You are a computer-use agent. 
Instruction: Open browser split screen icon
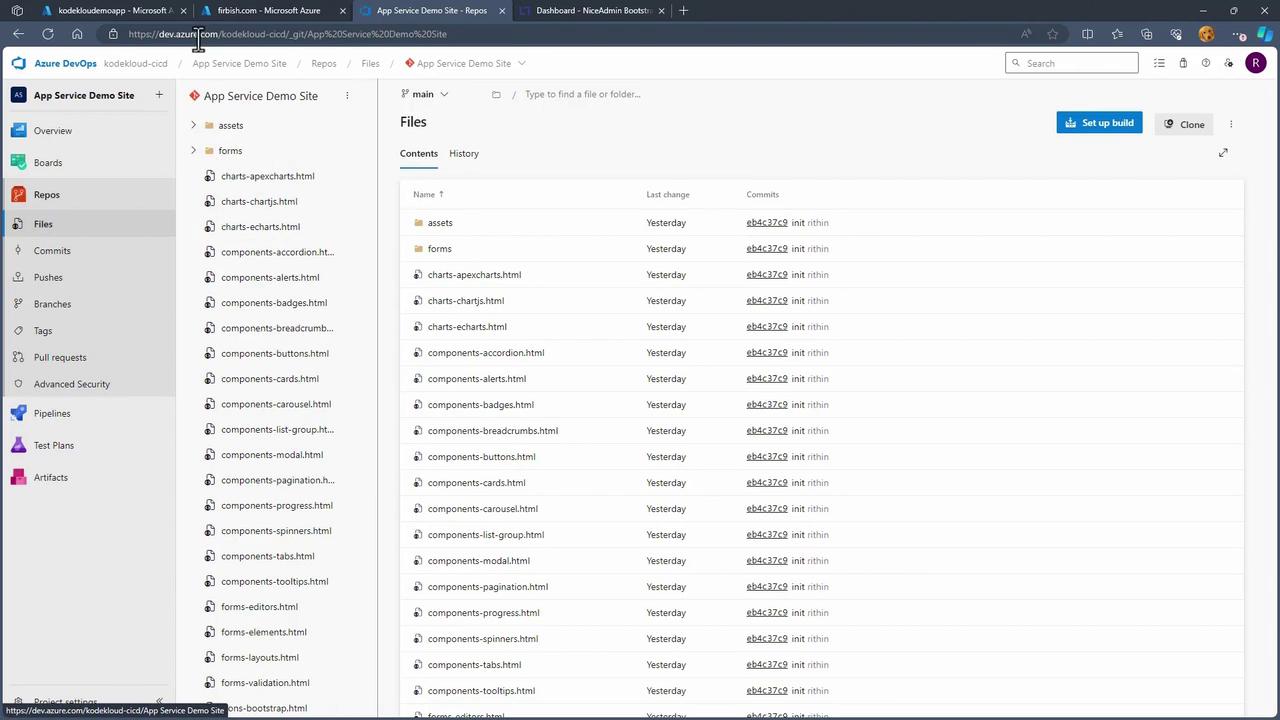pyautogui.click(x=1087, y=34)
